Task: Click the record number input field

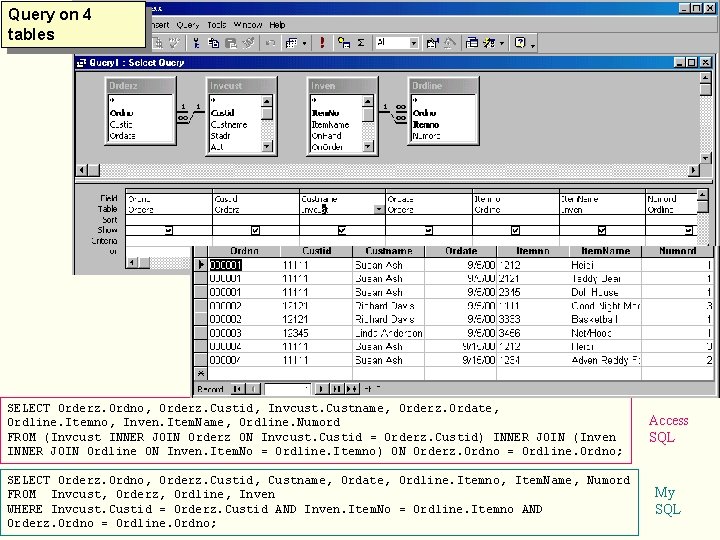Action: (287, 389)
